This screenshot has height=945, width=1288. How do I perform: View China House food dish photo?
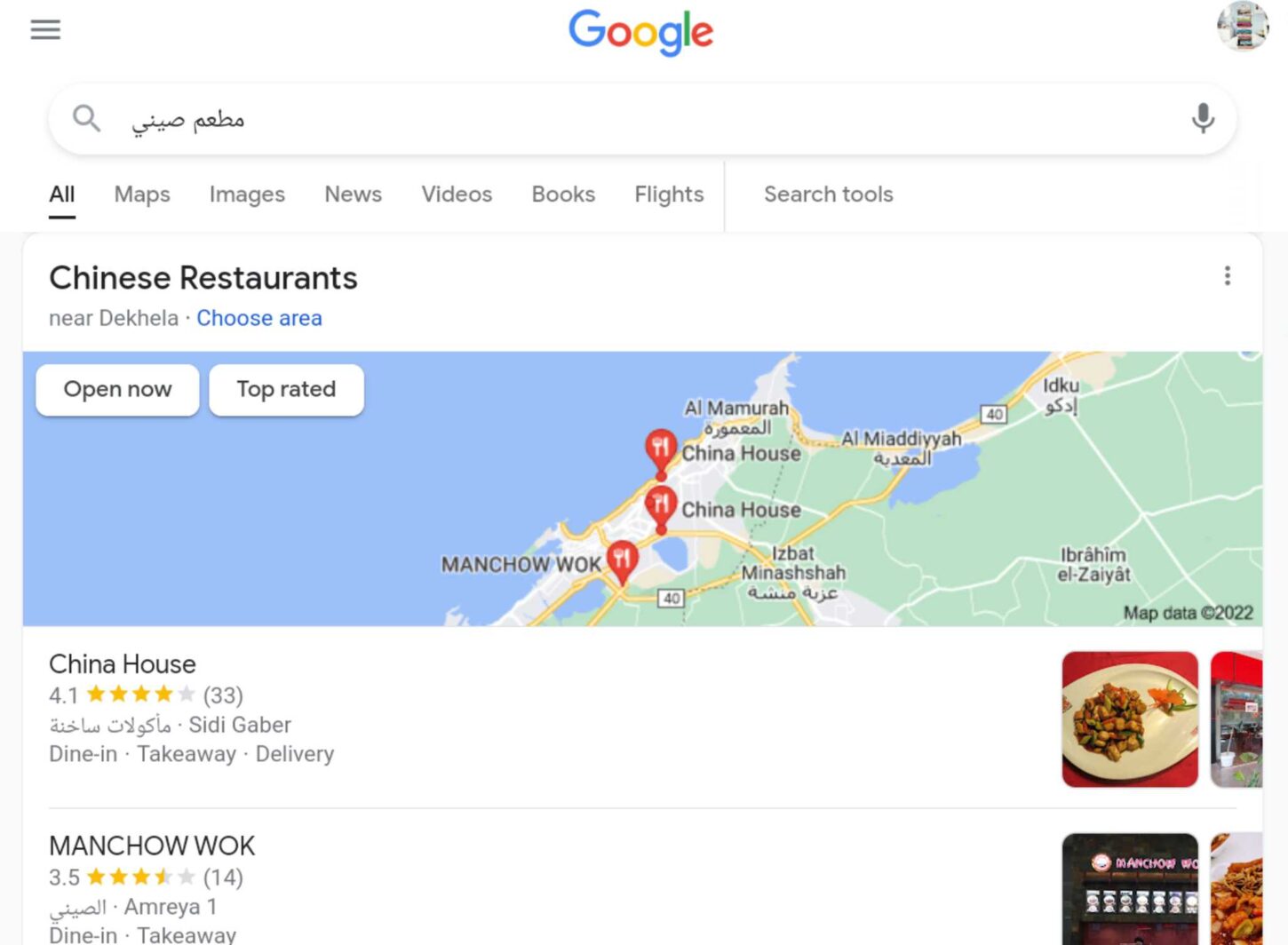coord(1130,719)
